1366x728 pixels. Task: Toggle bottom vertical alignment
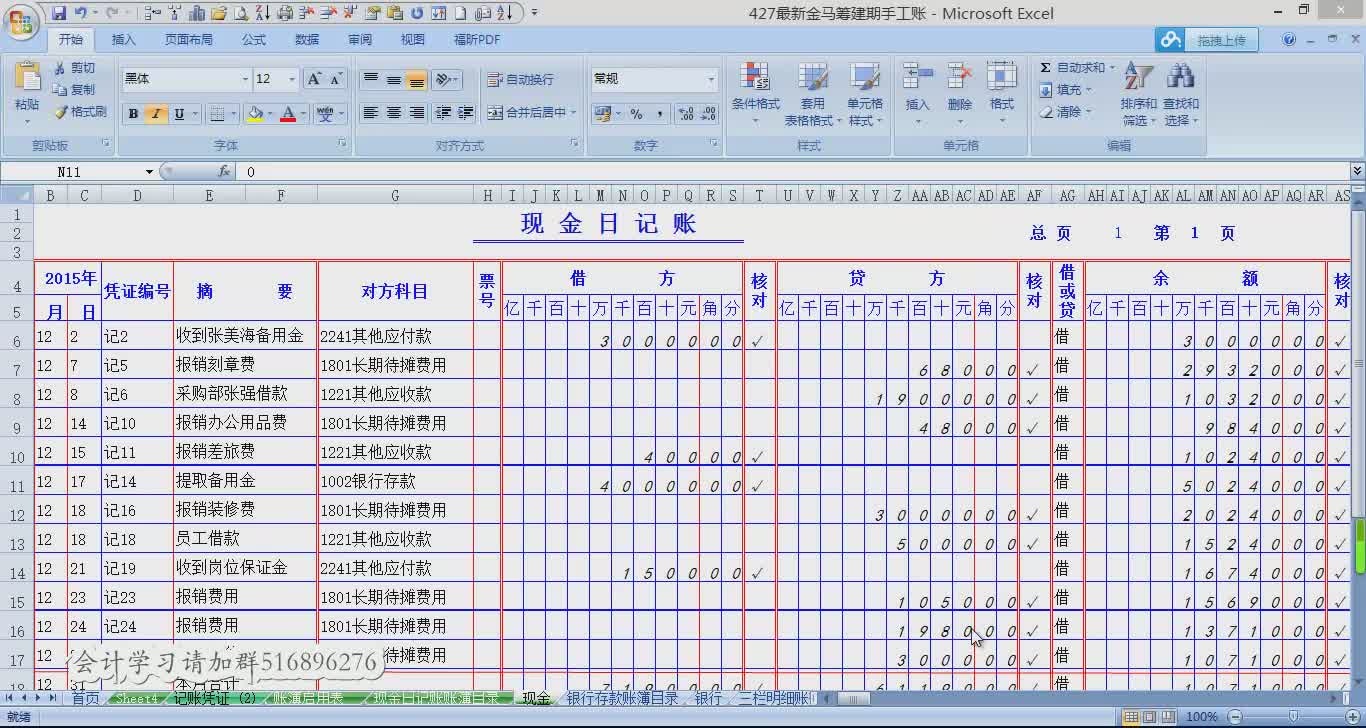pyautogui.click(x=416, y=79)
